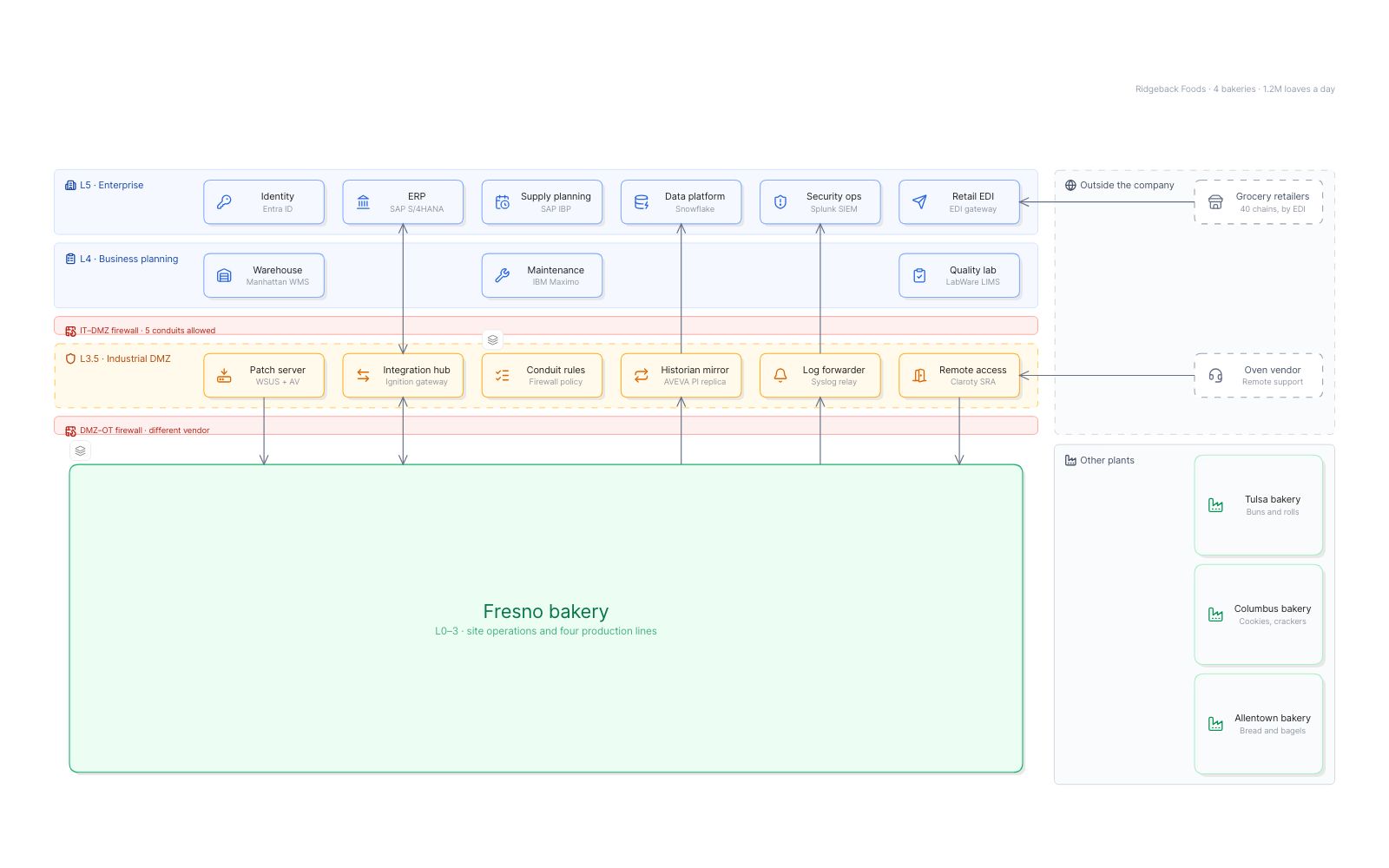
Task: Click the Cookies, crackers subtitle text
Action: tap(1273, 621)
